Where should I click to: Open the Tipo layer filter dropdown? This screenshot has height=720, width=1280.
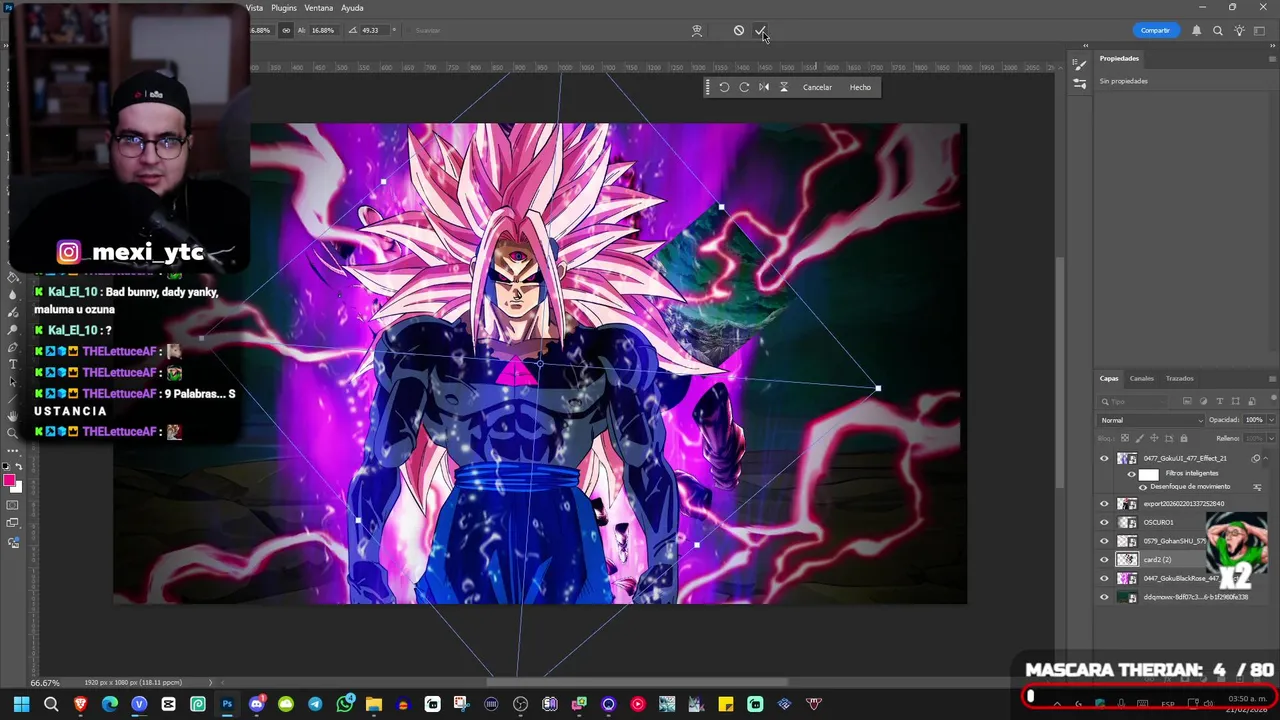(x=1134, y=401)
